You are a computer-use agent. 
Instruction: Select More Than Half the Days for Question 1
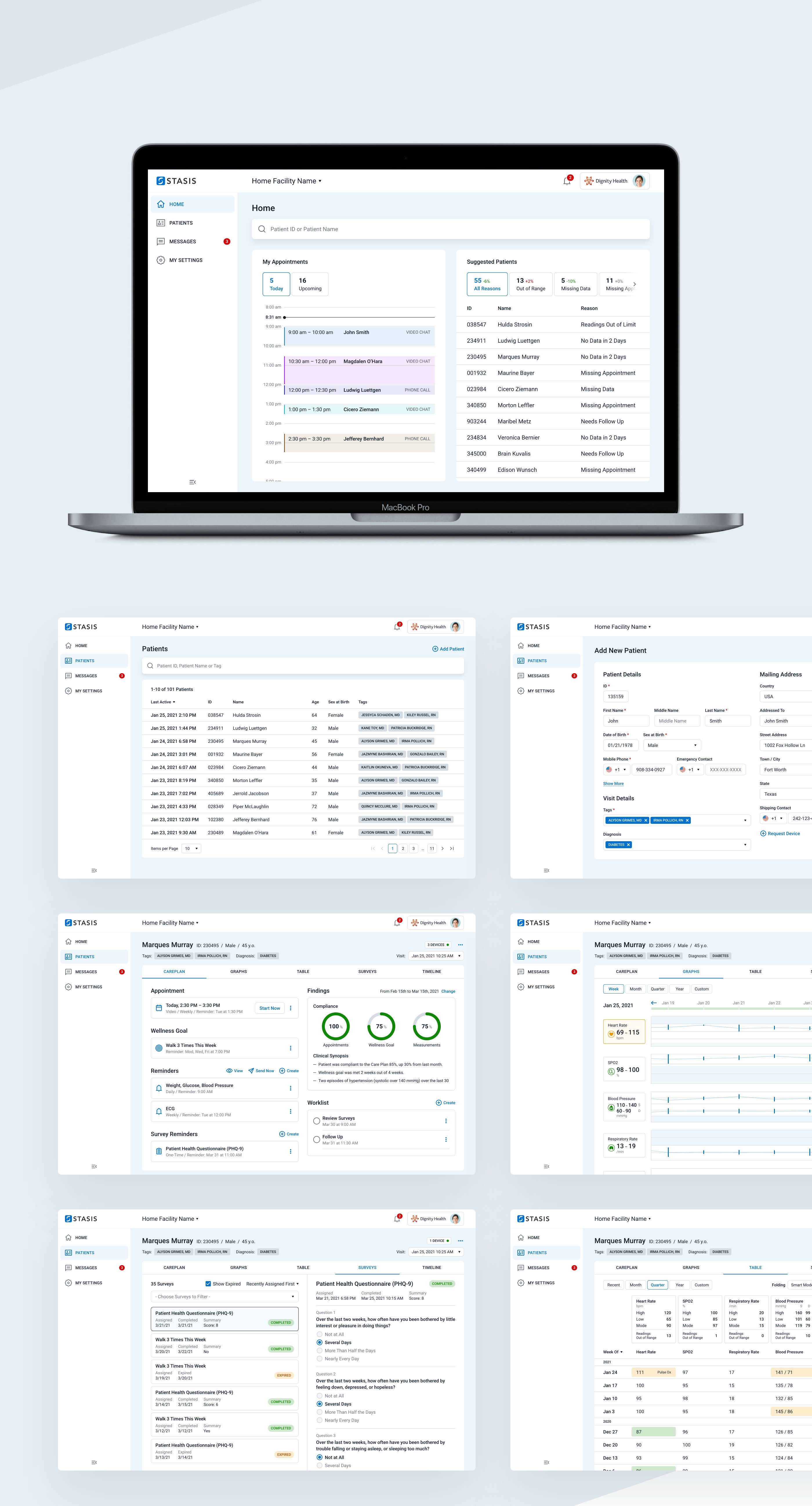point(320,1350)
